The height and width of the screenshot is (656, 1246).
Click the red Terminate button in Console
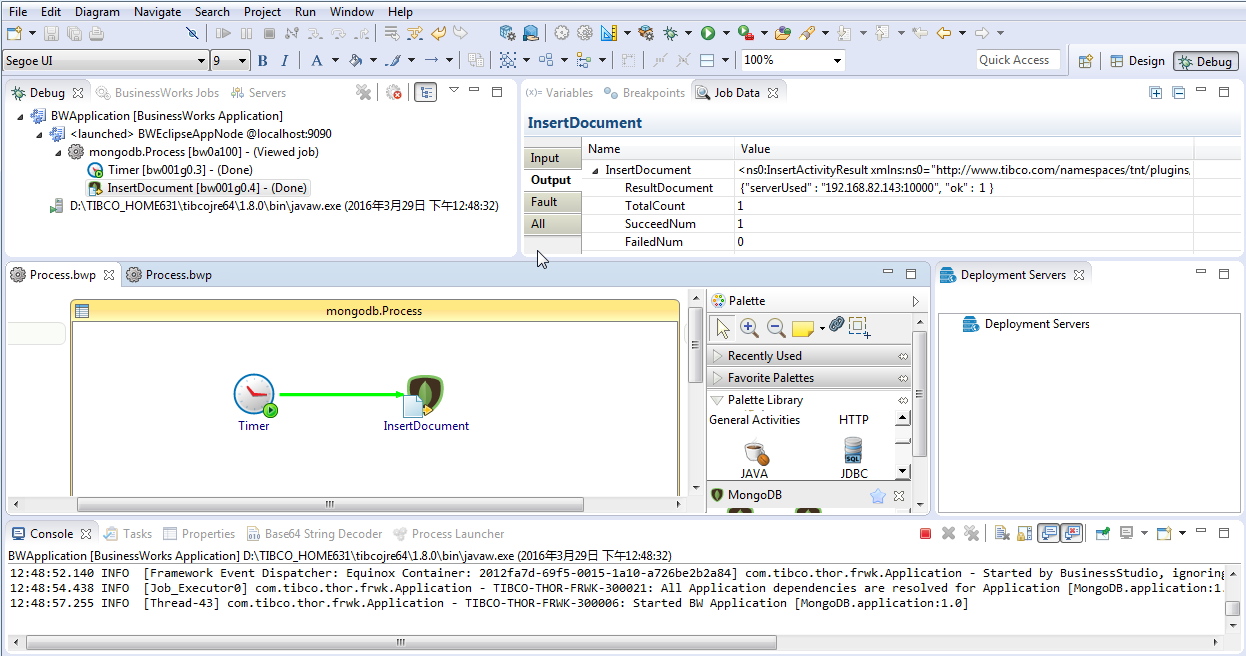[x=925, y=534]
